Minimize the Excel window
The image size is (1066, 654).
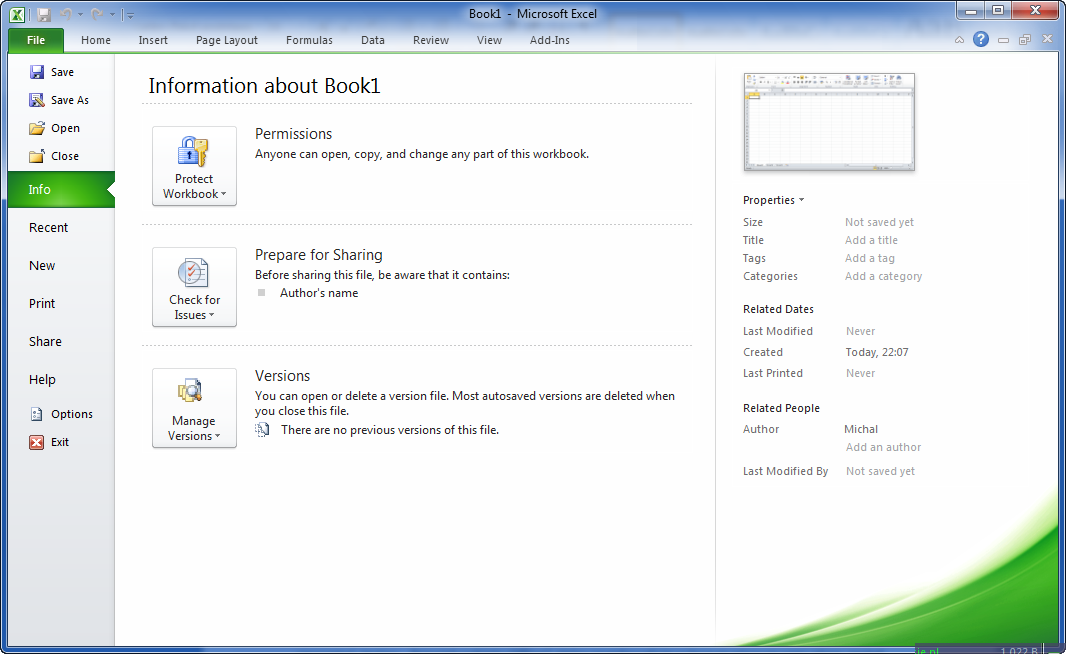[970, 11]
